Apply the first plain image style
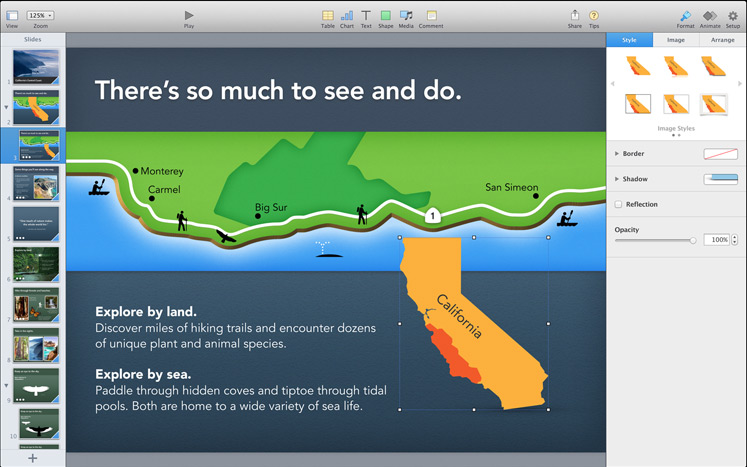Screen dimensions: 747x467 pos(638,66)
